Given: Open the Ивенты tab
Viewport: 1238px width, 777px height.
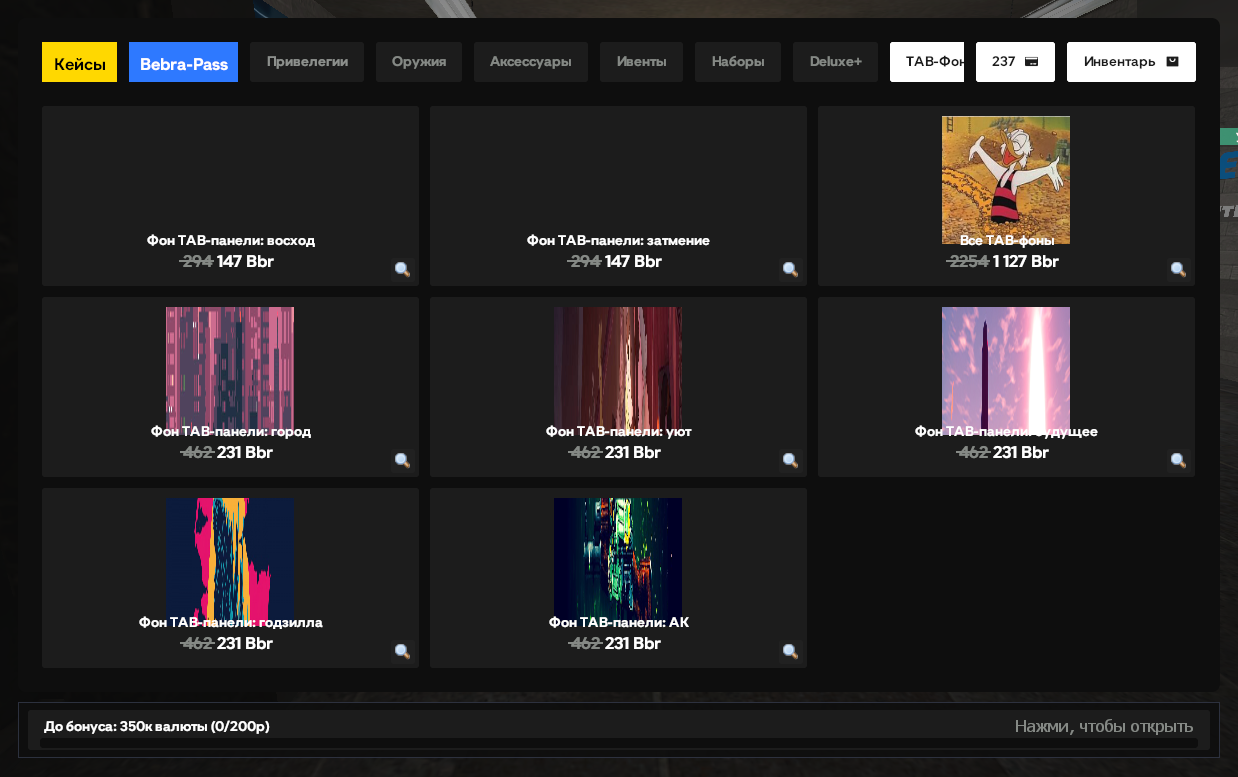Looking at the screenshot, I should click(641, 62).
